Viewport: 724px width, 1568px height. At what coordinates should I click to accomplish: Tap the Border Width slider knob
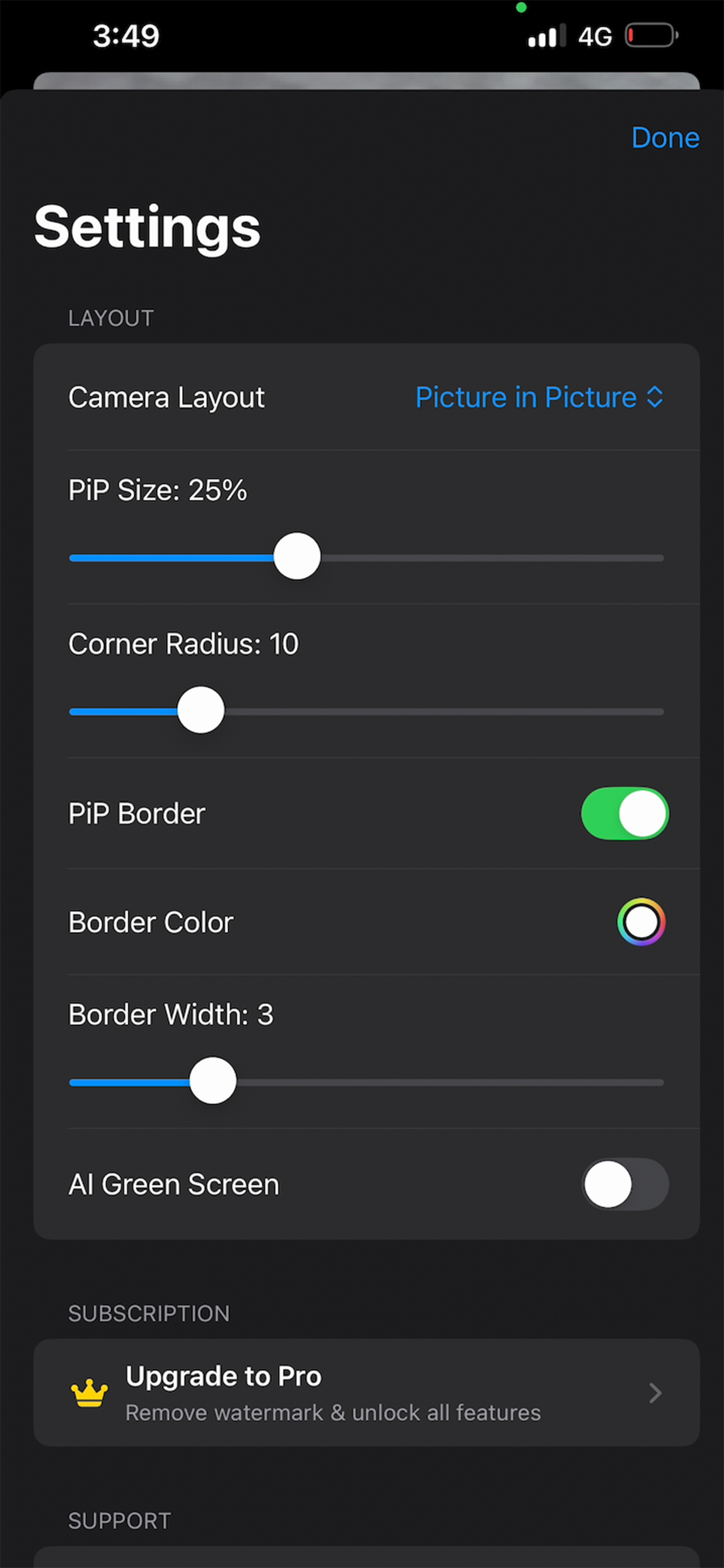tap(213, 1080)
